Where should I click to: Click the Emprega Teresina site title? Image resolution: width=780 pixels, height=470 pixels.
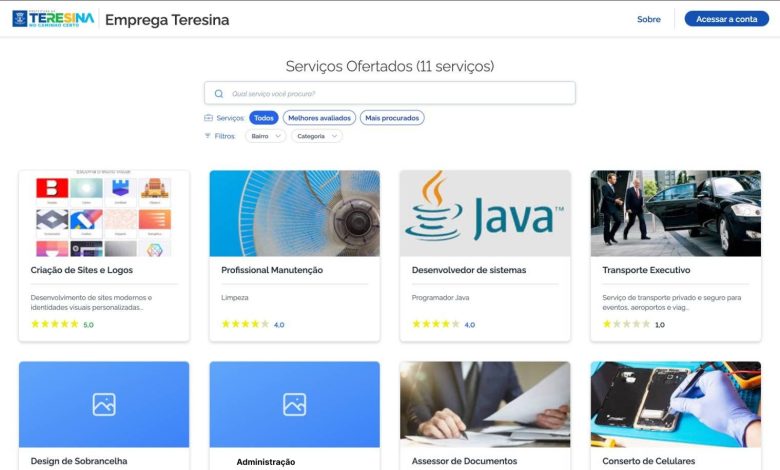click(167, 20)
